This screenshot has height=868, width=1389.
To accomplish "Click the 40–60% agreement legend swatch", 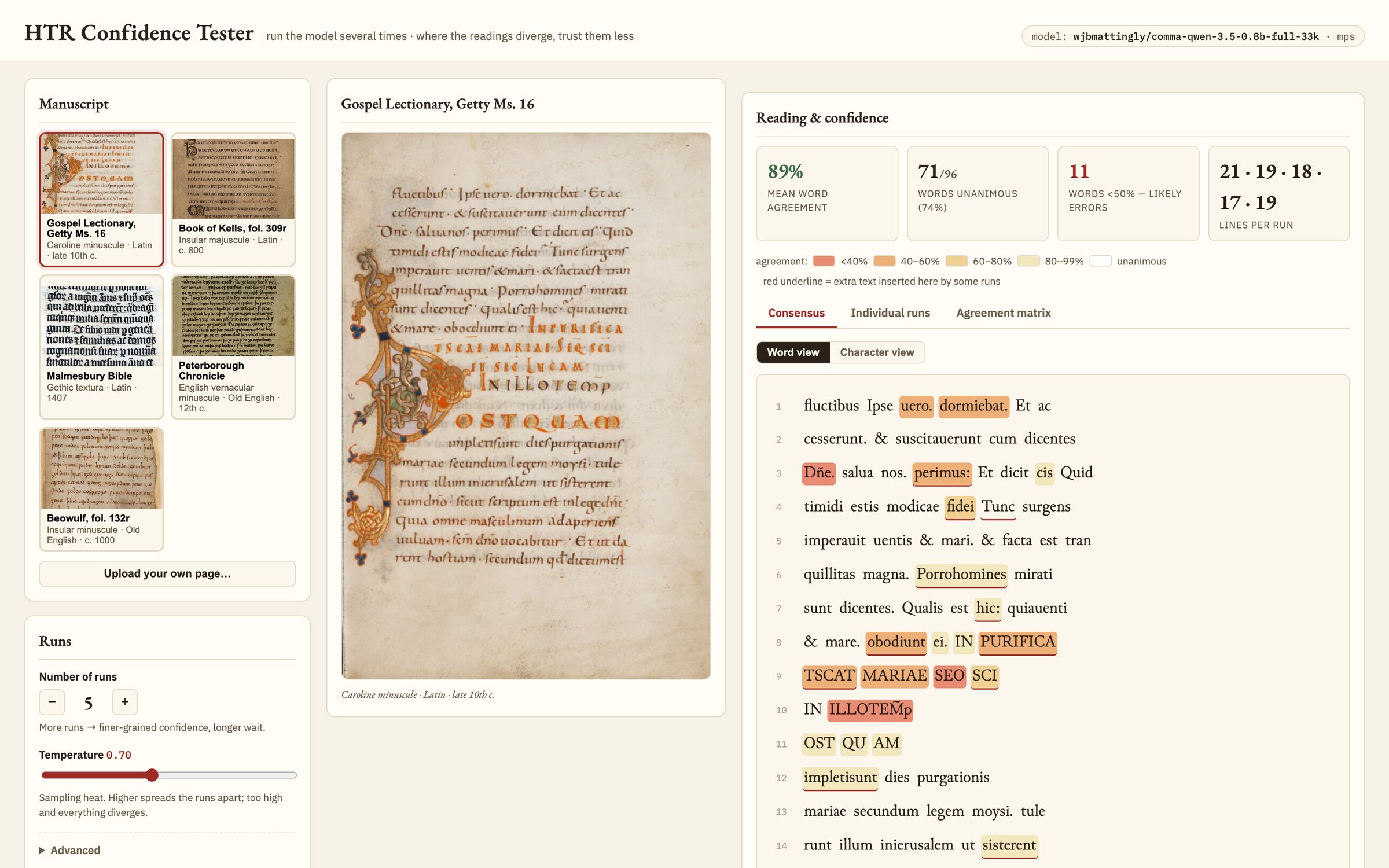I will [884, 261].
